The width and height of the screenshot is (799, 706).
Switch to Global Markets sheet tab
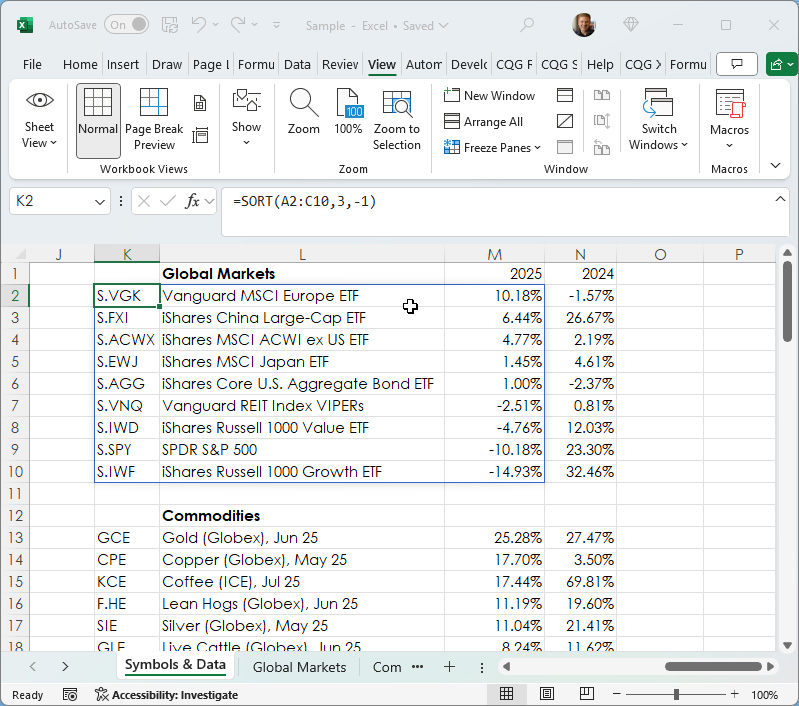(299, 667)
